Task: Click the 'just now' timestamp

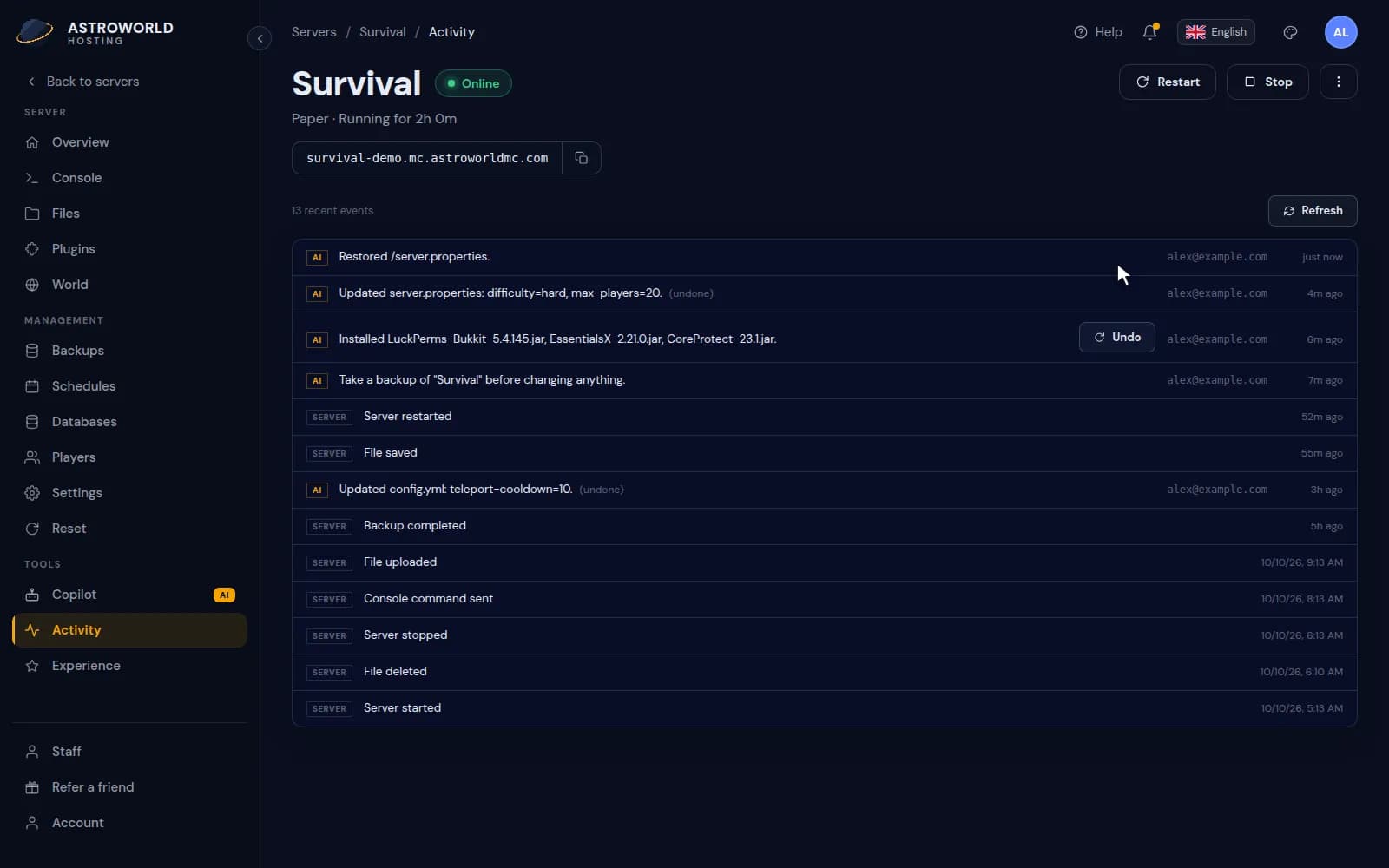Action: (1322, 257)
